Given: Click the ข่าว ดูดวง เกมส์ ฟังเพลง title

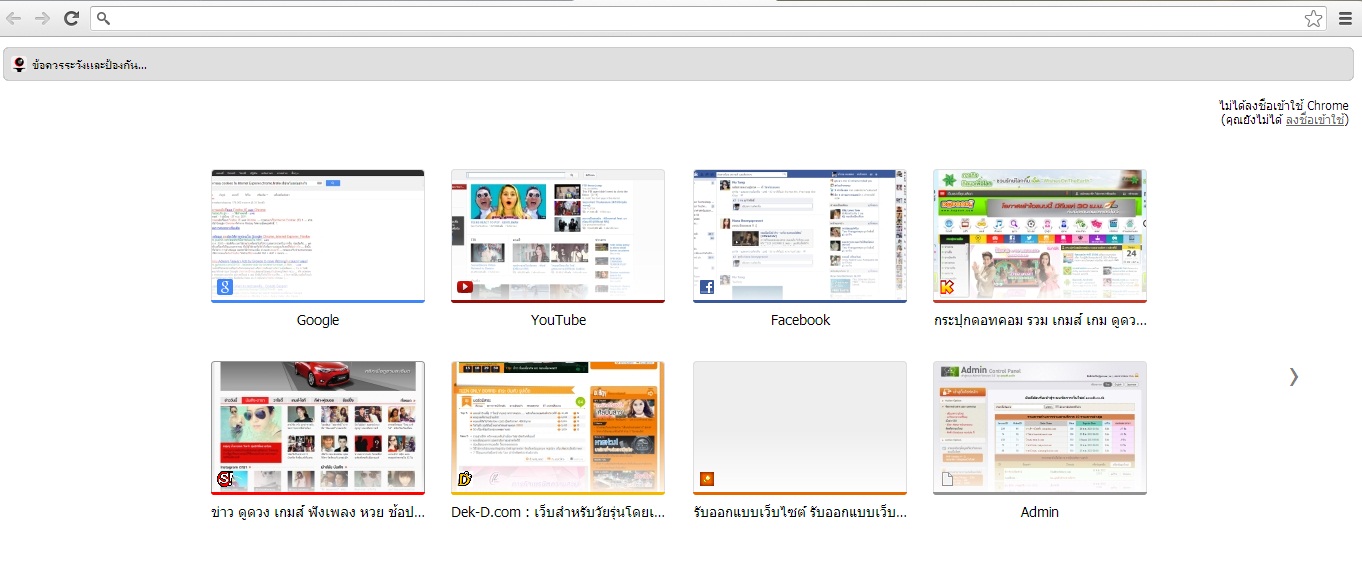Looking at the screenshot, I should (x=318, y=512).
